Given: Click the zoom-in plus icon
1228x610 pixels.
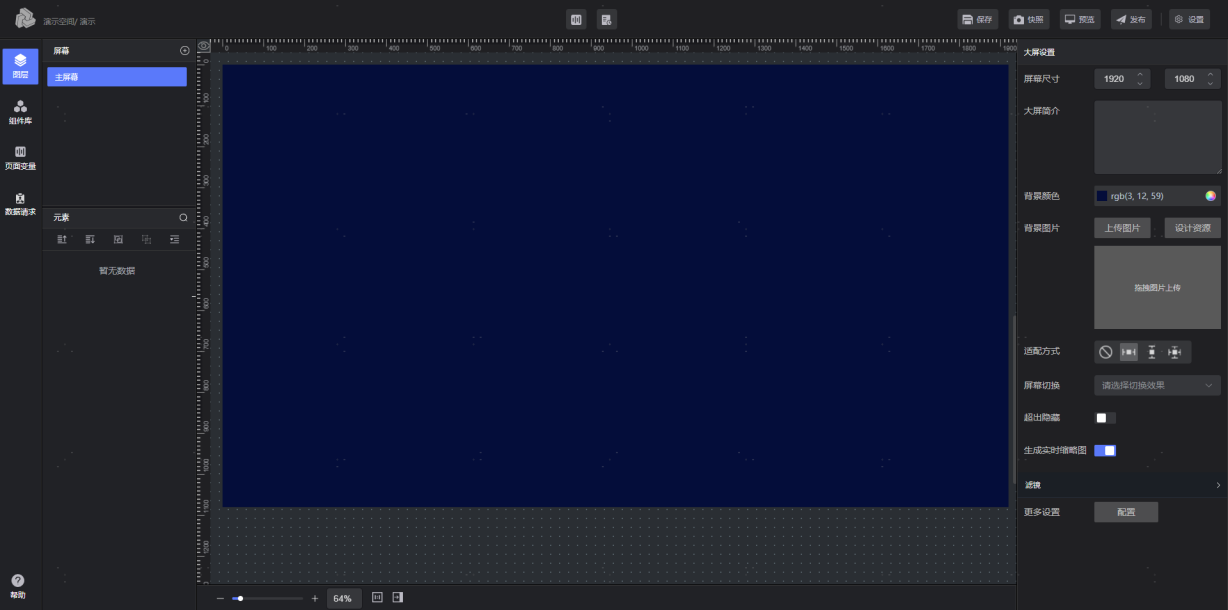Looking at the screenshot, I should coord(315,598).
